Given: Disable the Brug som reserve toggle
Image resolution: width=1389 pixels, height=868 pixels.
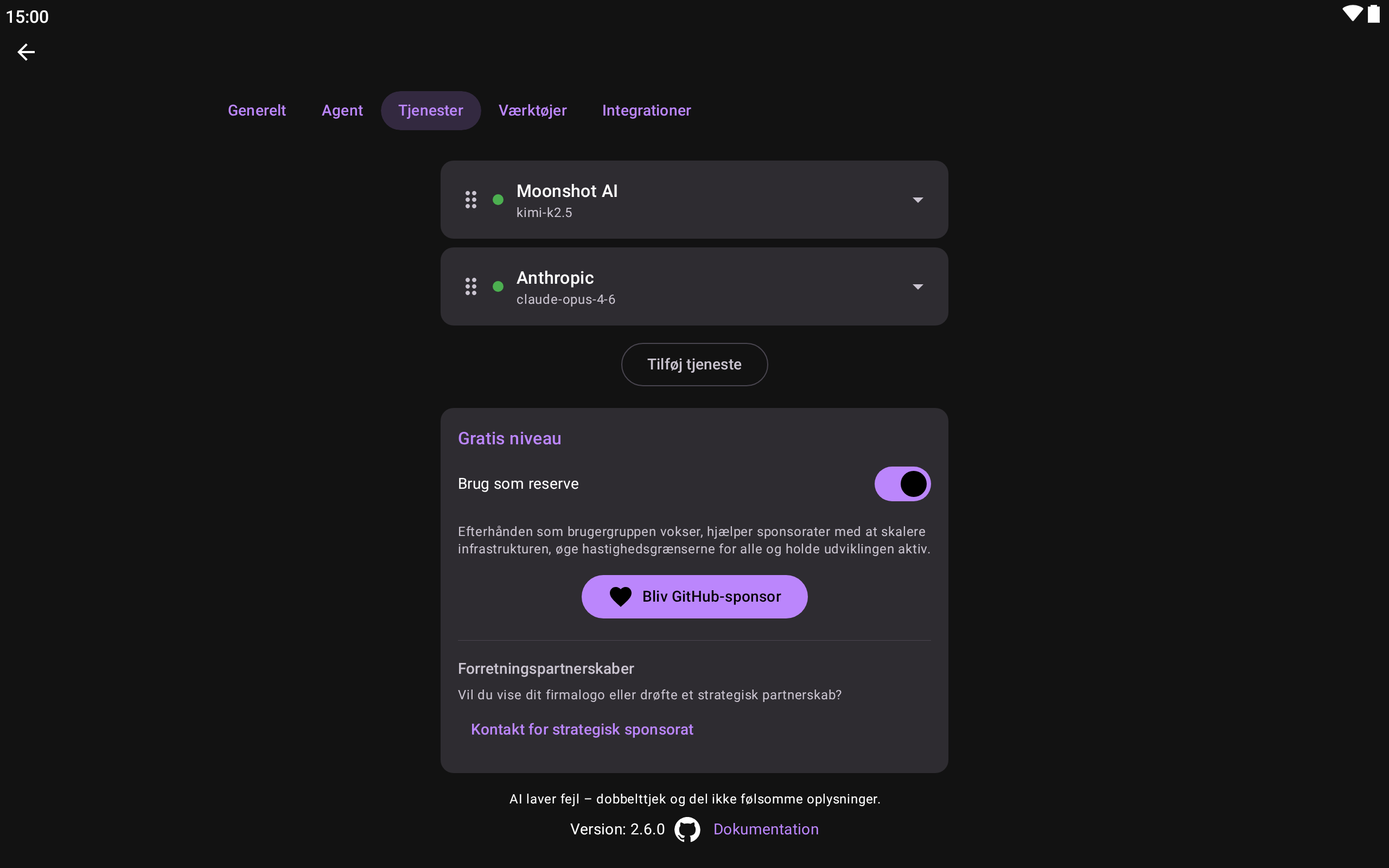Looking at the screenshot, I should tap(902, 484).
